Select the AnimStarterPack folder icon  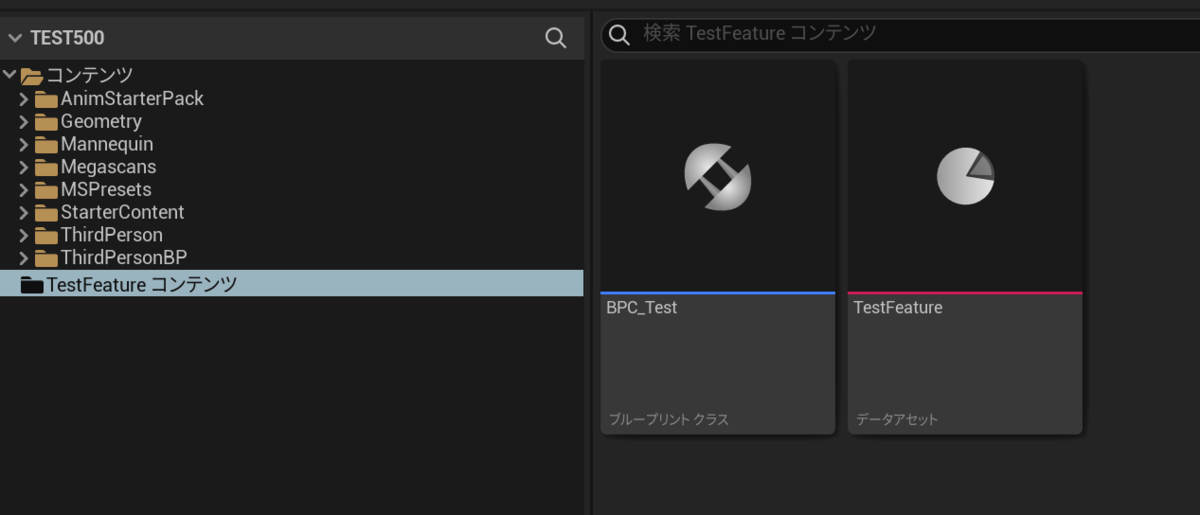coord(46,99)
